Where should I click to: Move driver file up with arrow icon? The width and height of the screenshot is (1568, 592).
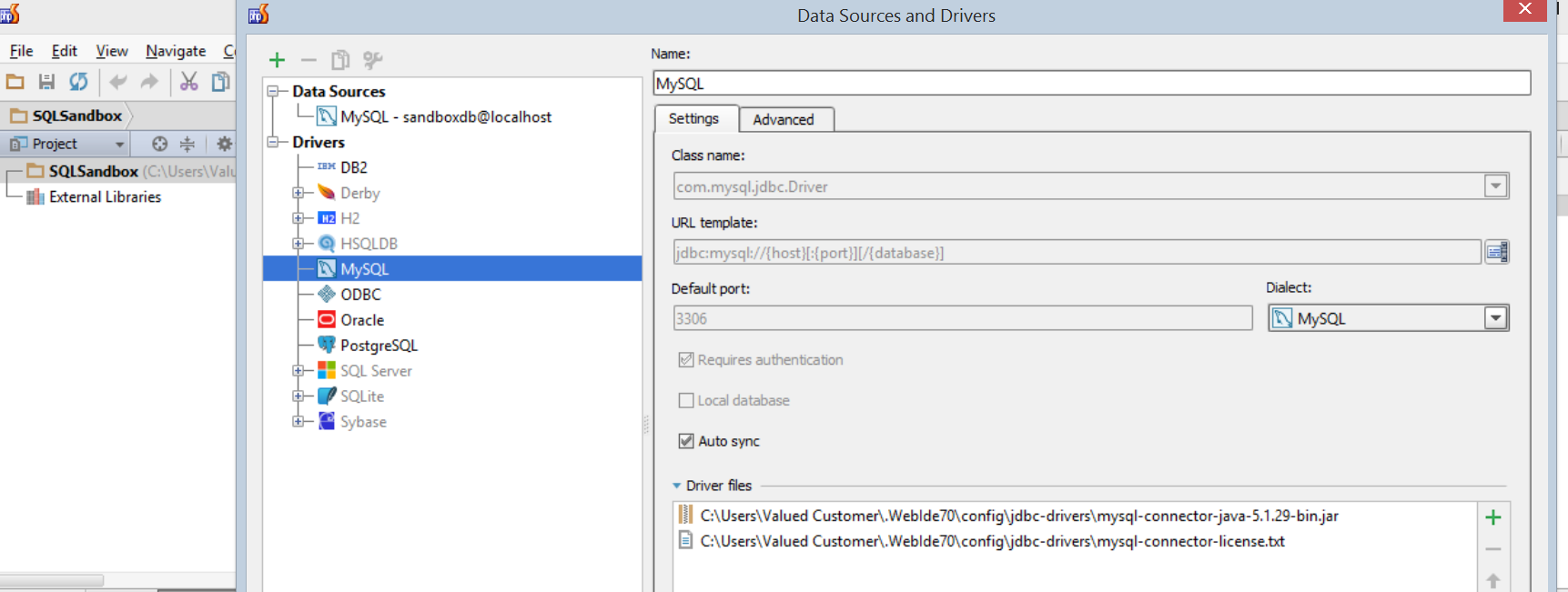coord(1493,580)
